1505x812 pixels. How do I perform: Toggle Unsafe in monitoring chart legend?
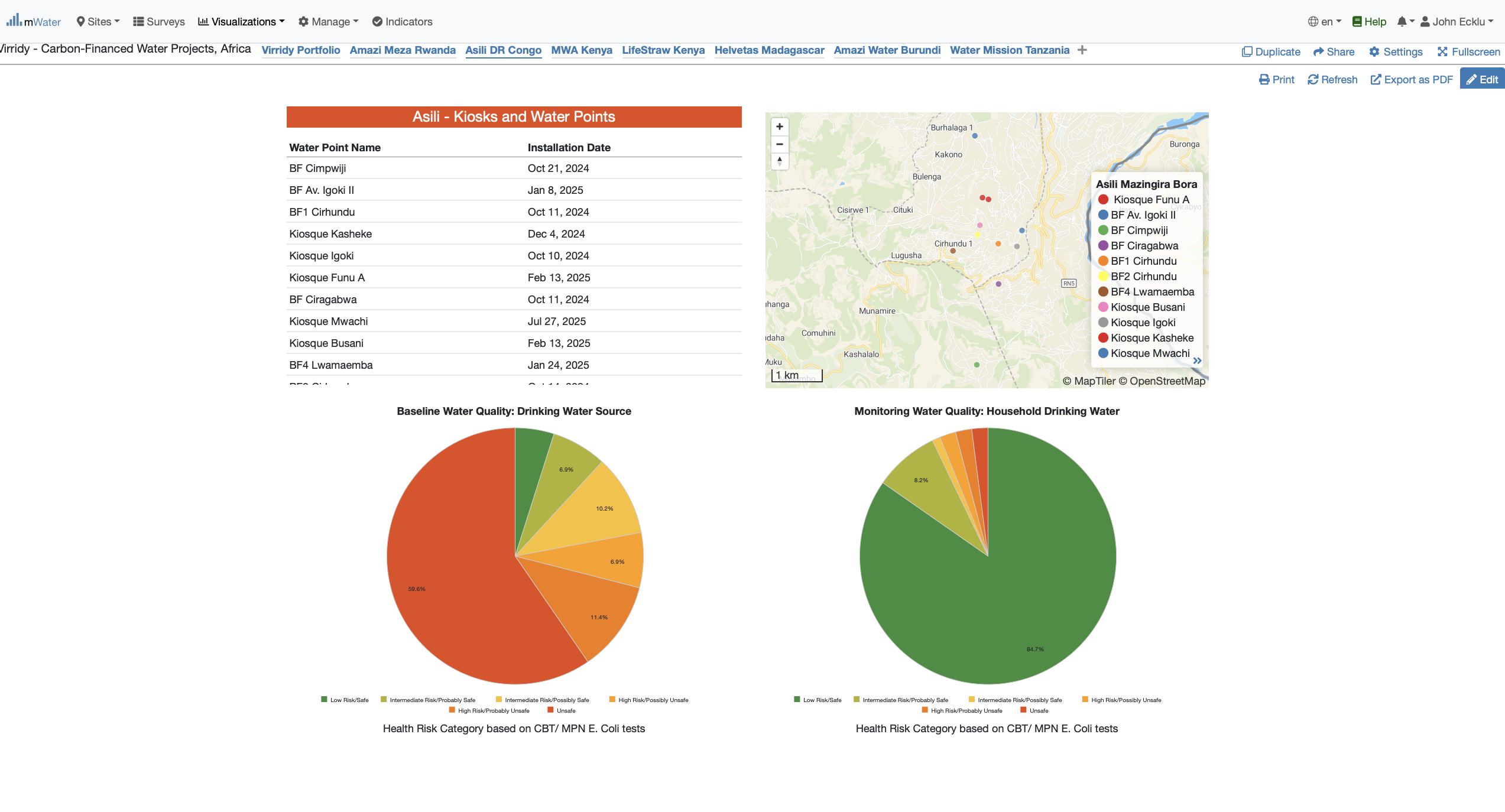pos(1034,710)
